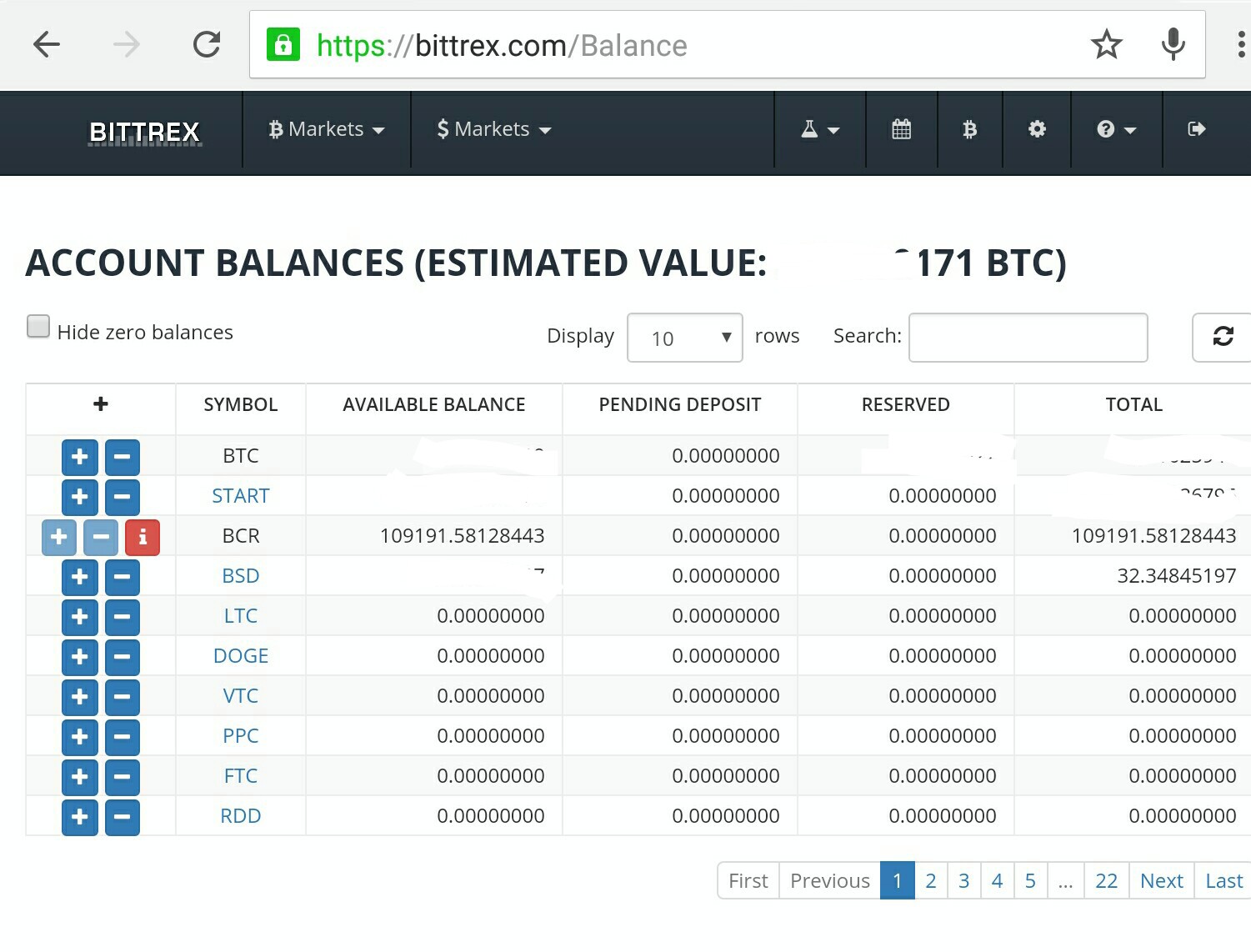Open the Display rows count dropdown

coord(685,338)
